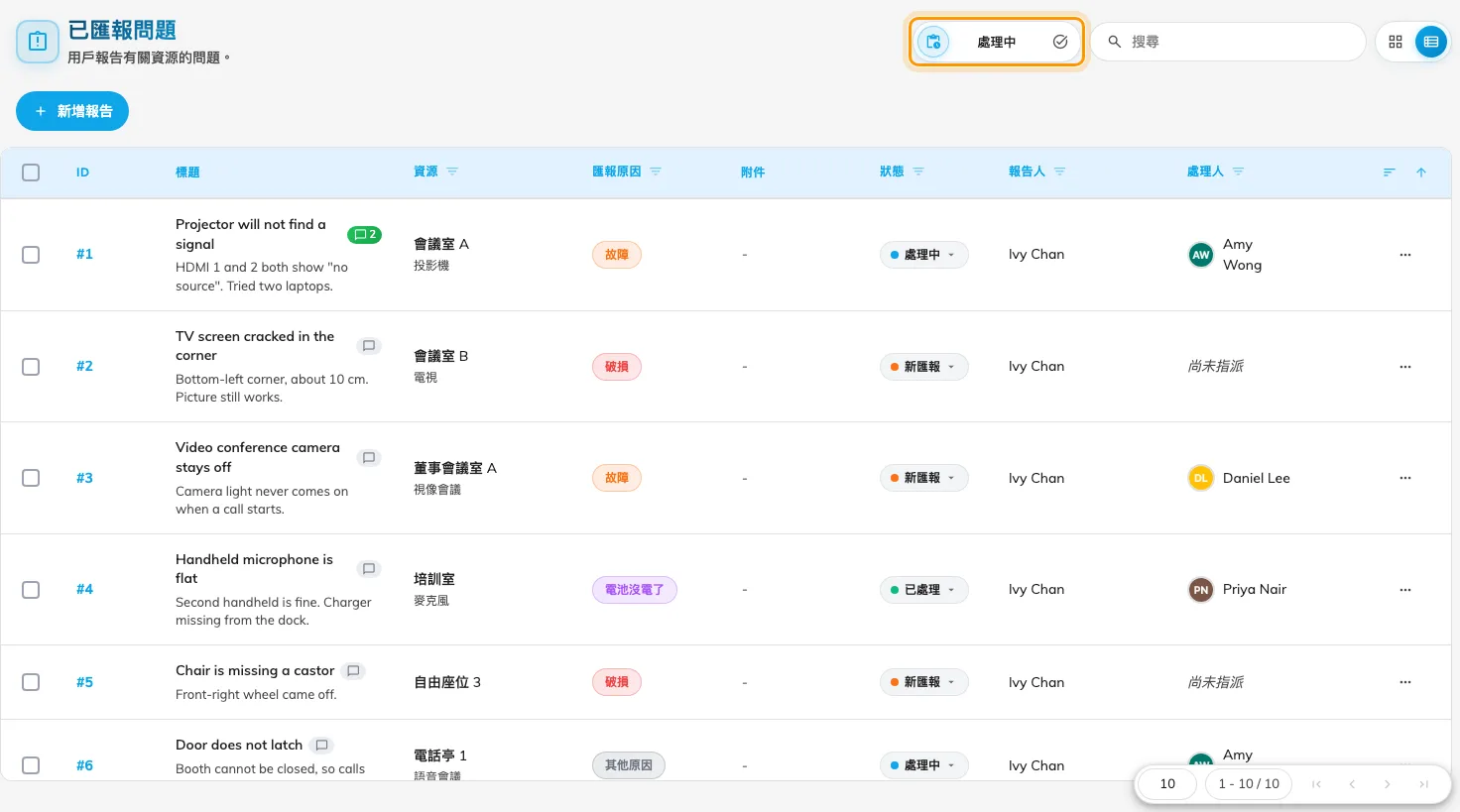
Task: Open comments for TV screen cracked report
Action: 369,346
